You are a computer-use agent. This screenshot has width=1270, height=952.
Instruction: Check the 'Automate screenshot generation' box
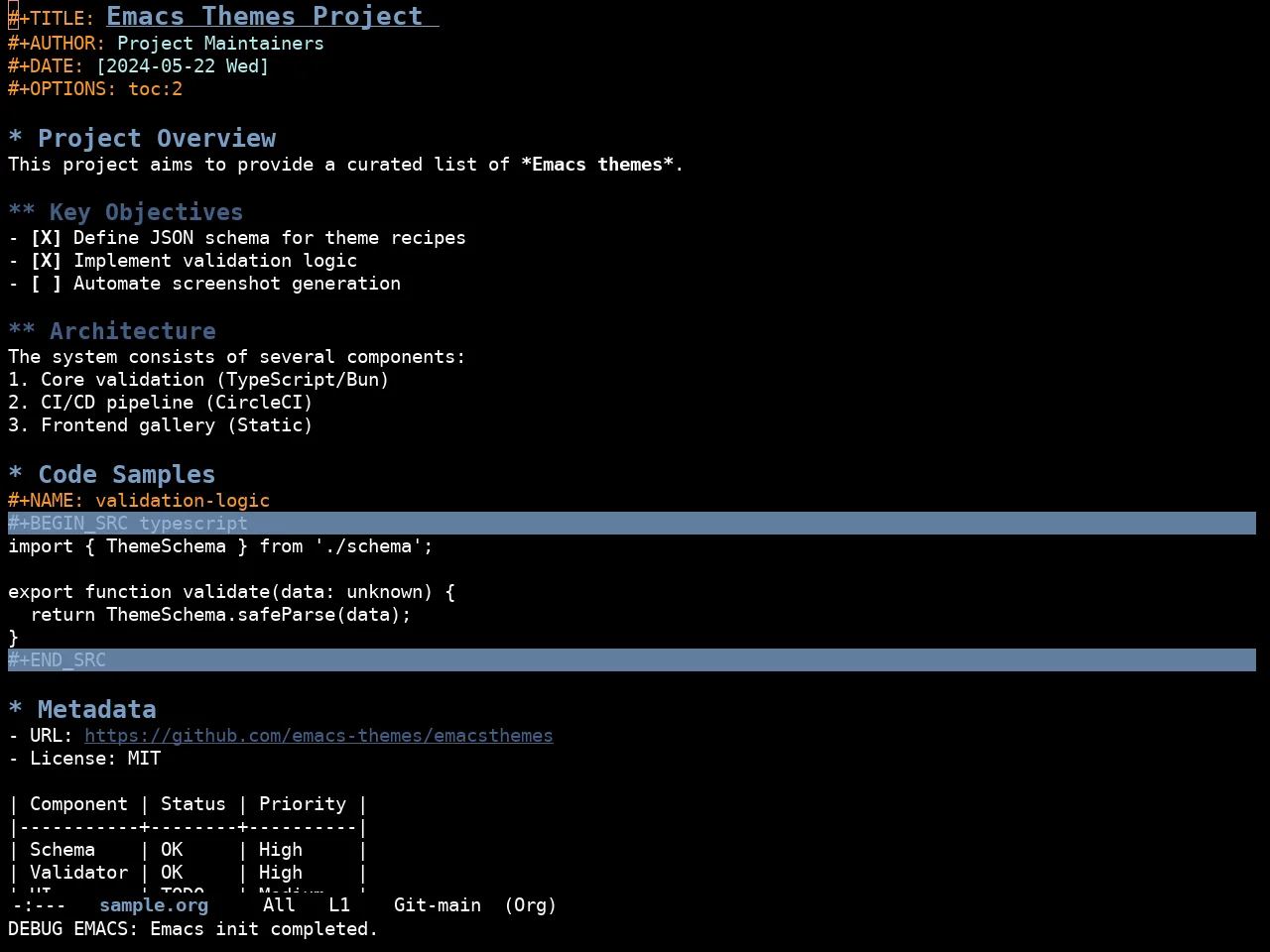point(46,284)
